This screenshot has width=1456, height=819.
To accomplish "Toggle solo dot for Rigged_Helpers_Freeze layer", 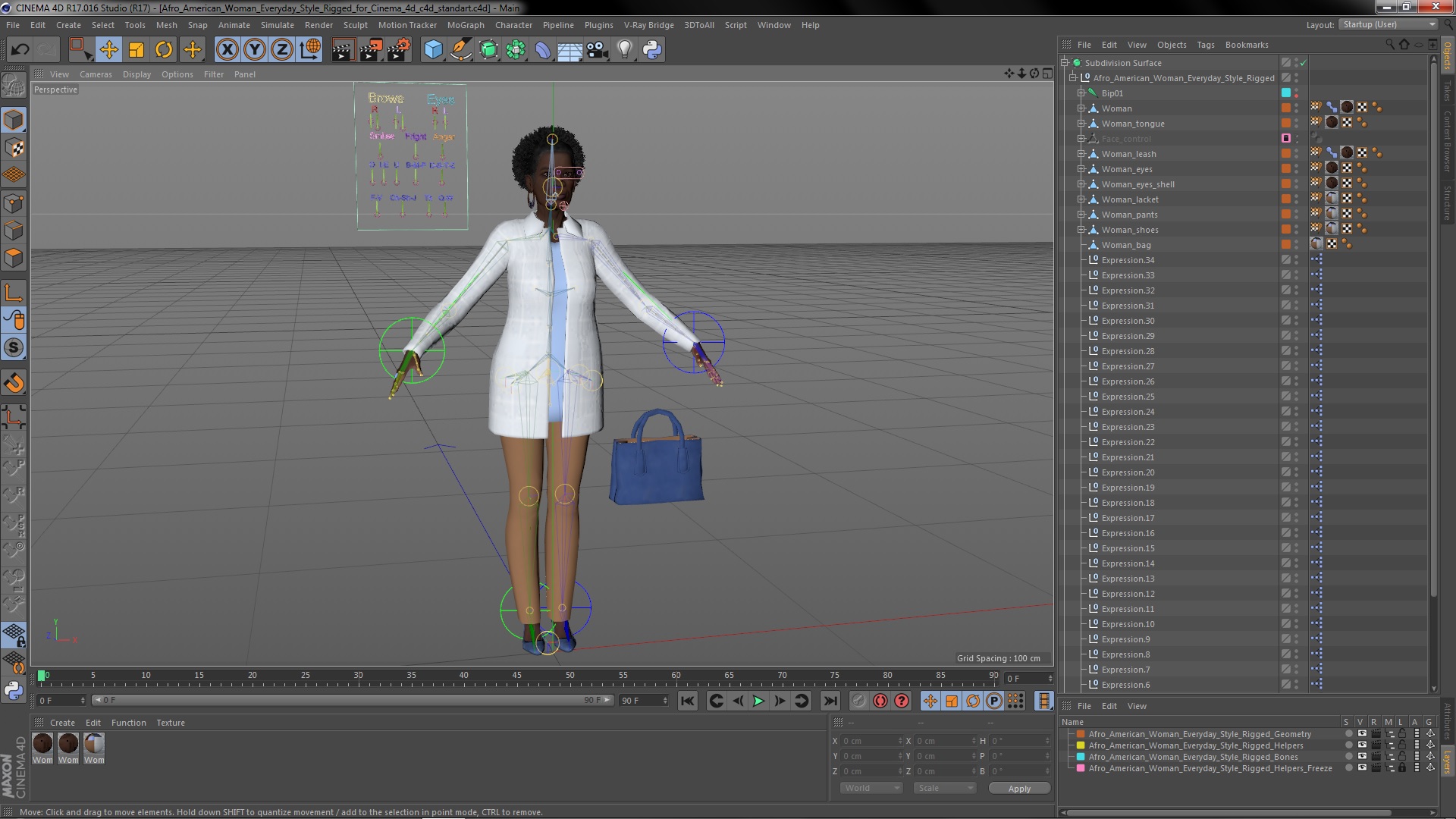I will pyautogui.click(x=1348, y=768).
